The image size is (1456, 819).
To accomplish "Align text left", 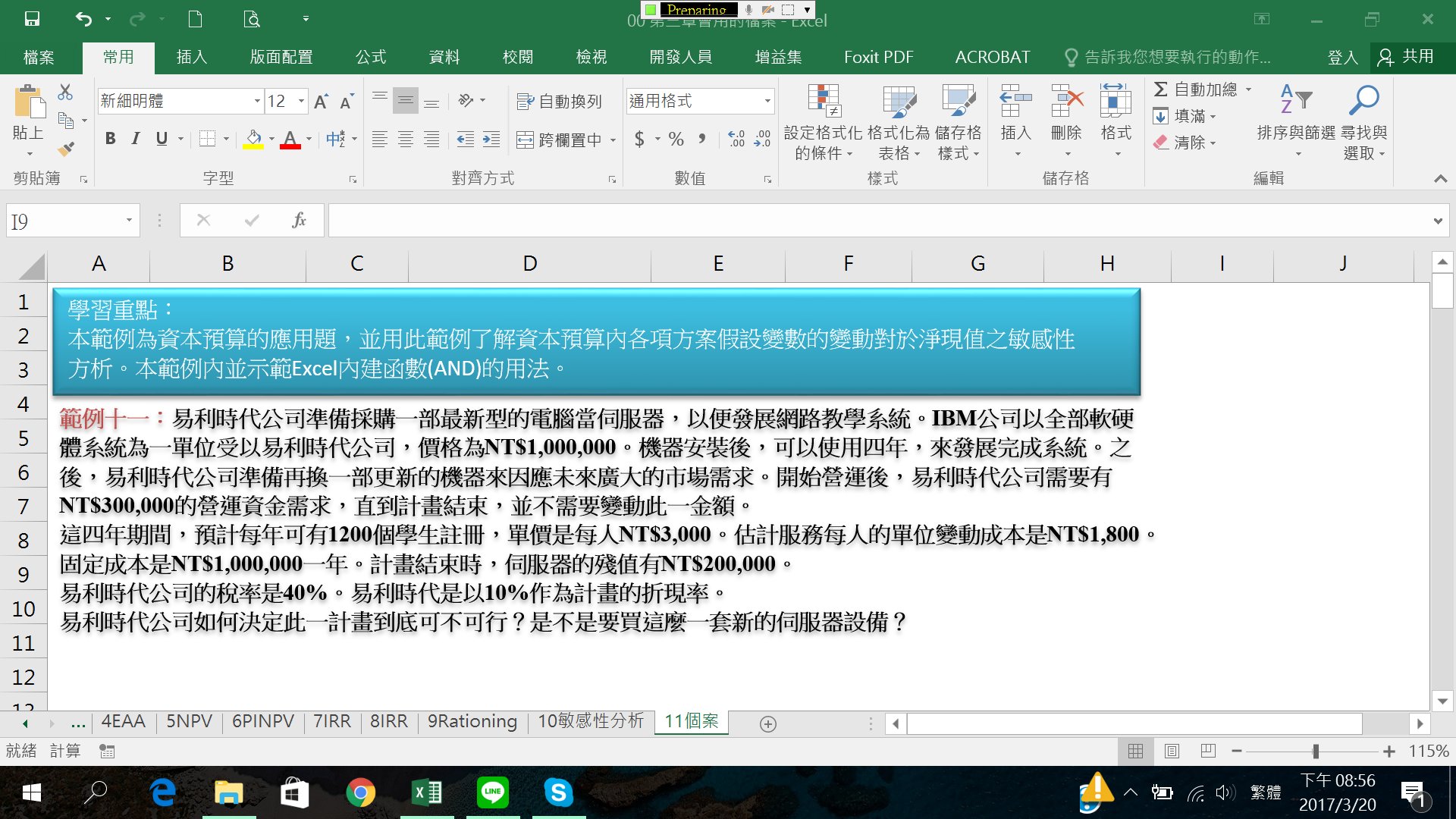I will point(380,140).
